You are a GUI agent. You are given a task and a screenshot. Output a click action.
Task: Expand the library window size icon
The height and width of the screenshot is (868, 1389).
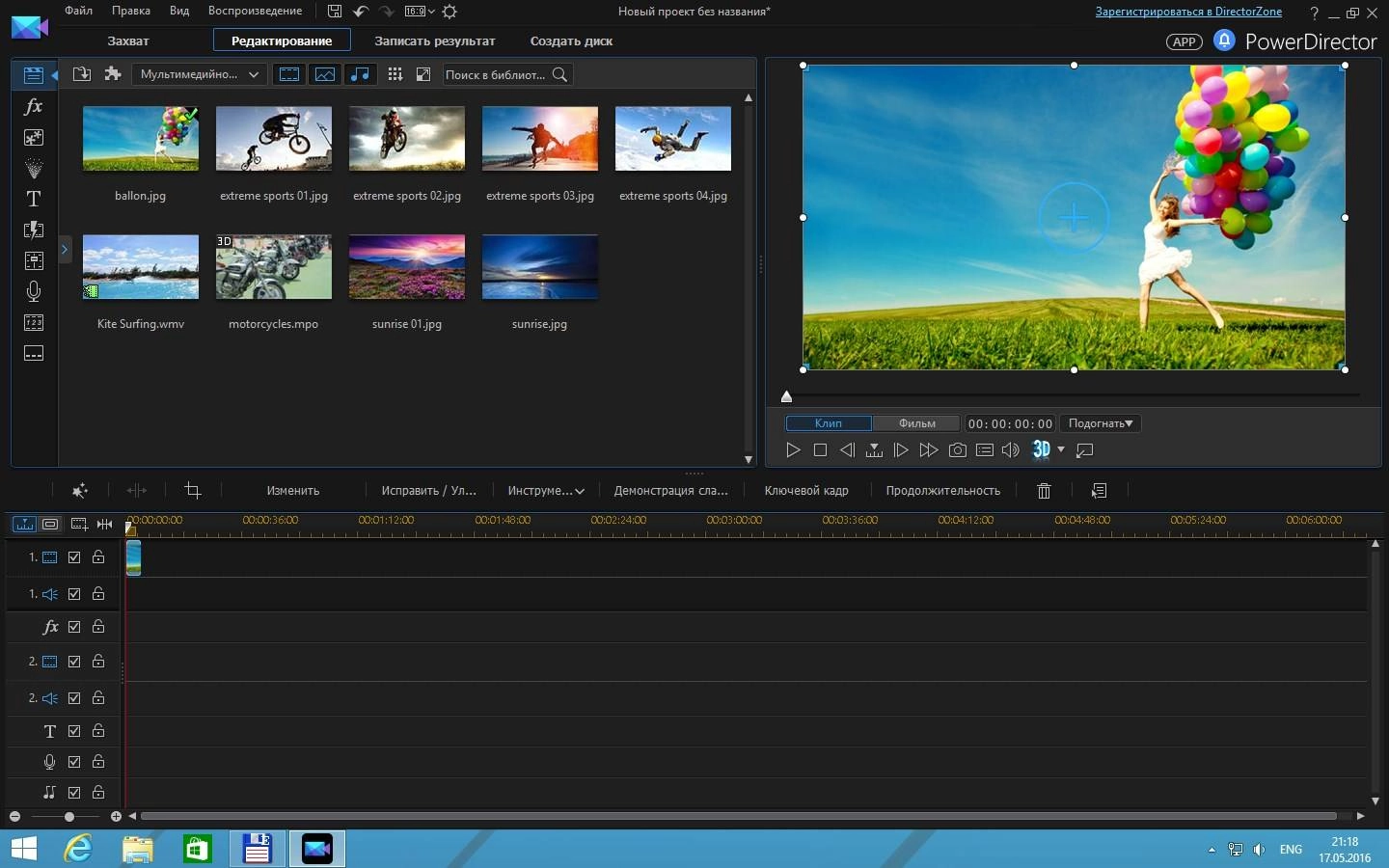423,74
